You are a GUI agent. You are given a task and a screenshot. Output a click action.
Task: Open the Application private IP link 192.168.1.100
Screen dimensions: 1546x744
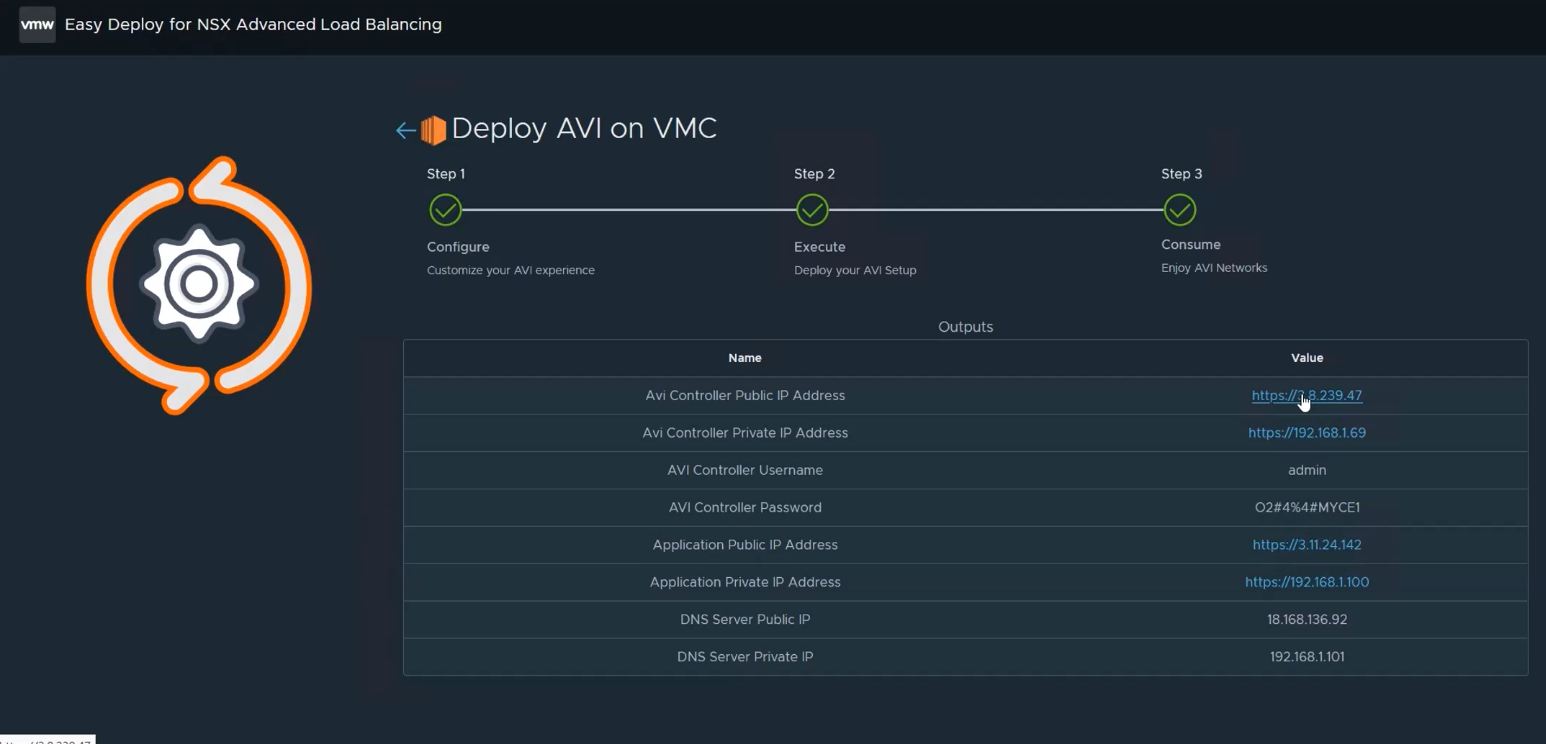pyautogui.click(x=1306, y=582)
